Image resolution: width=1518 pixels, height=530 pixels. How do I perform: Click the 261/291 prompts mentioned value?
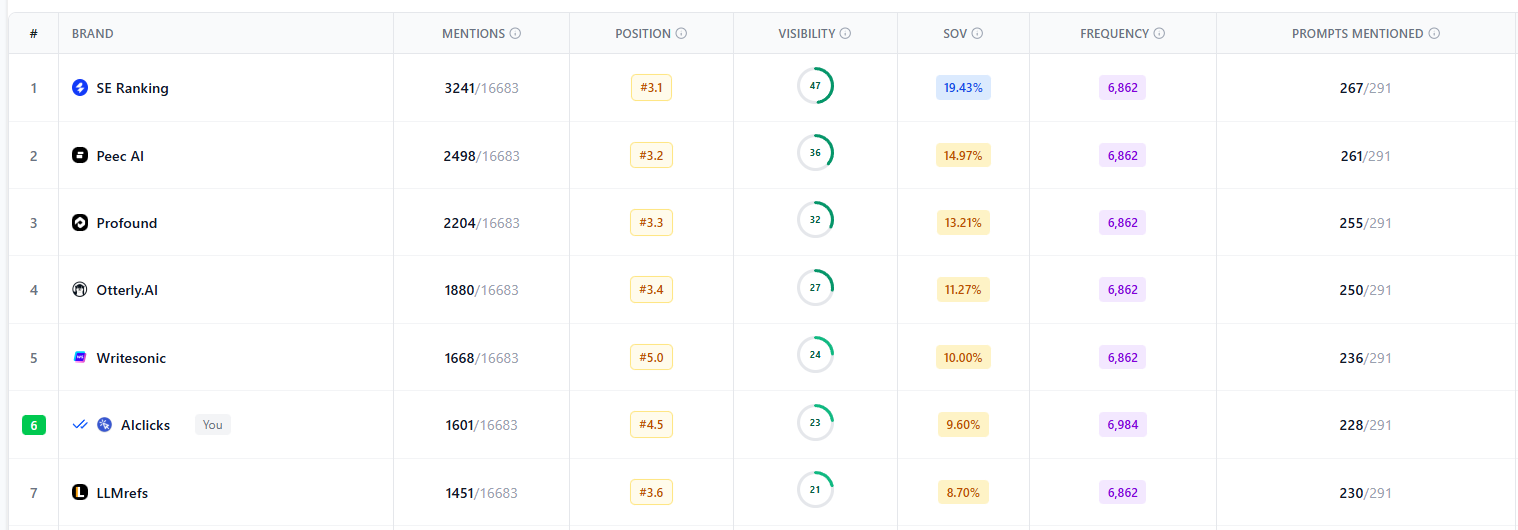1366,156
